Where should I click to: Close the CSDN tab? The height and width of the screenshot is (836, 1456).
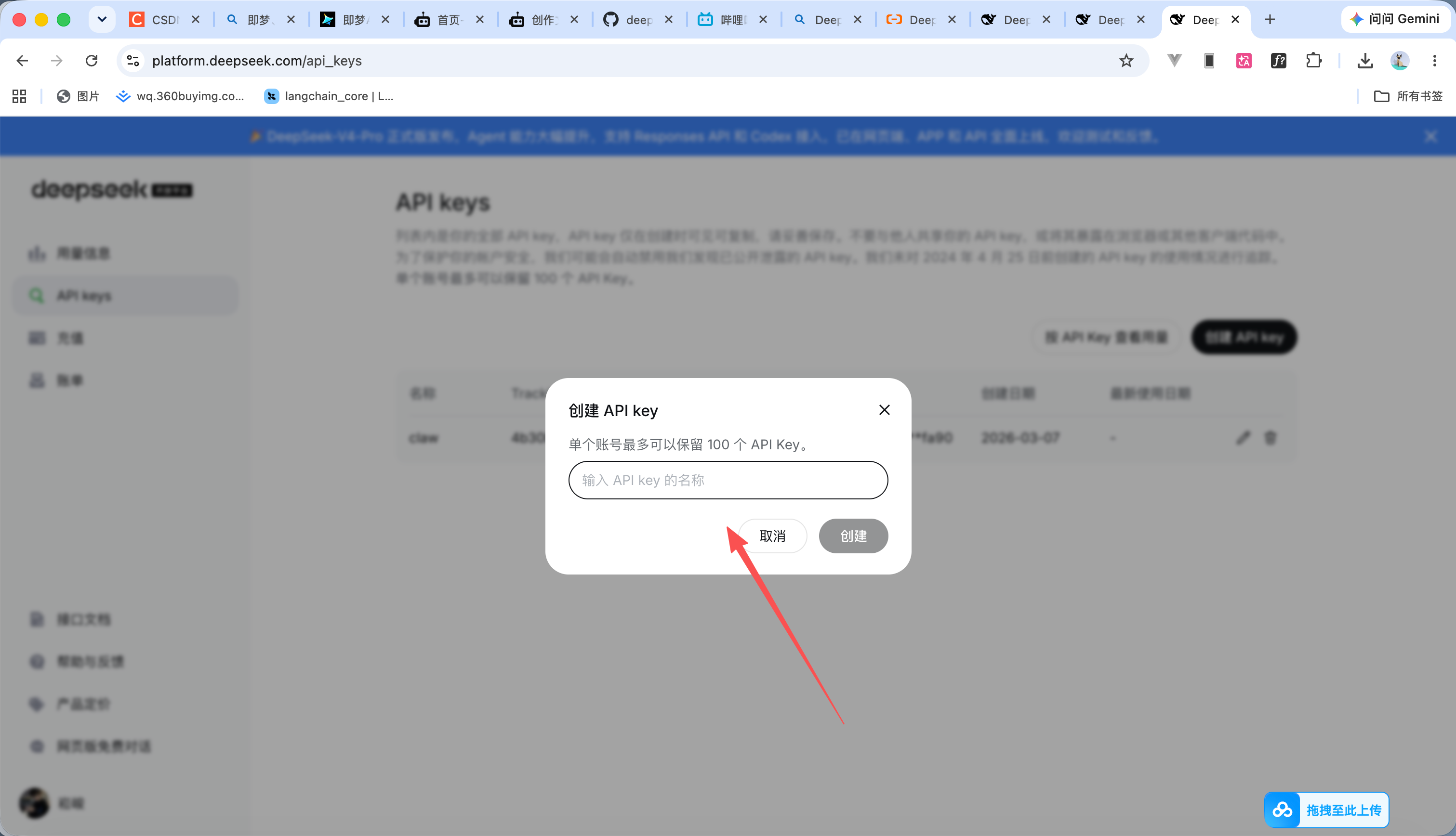tap(196, 20)
